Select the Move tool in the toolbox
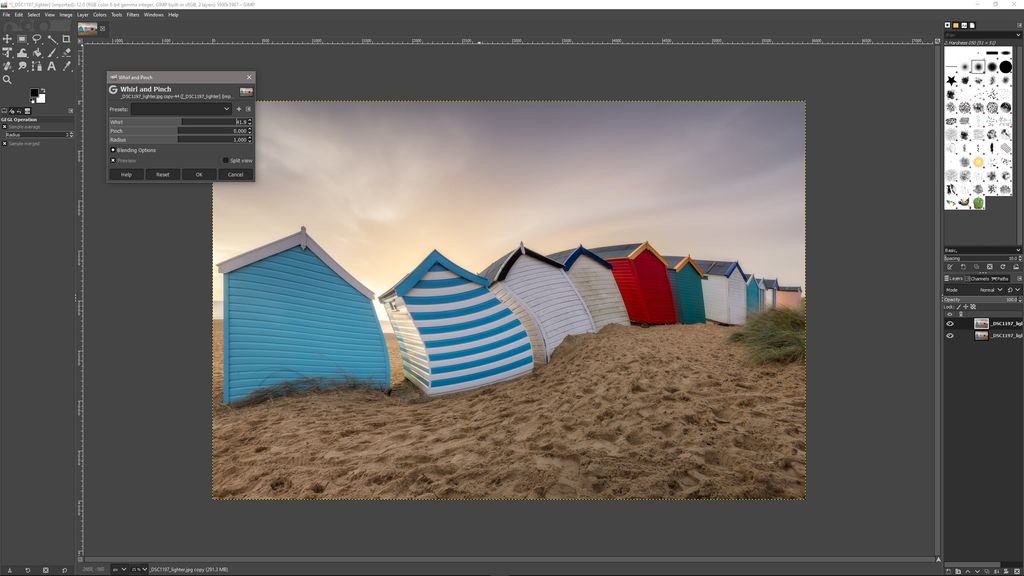 (x=7, y=38)
